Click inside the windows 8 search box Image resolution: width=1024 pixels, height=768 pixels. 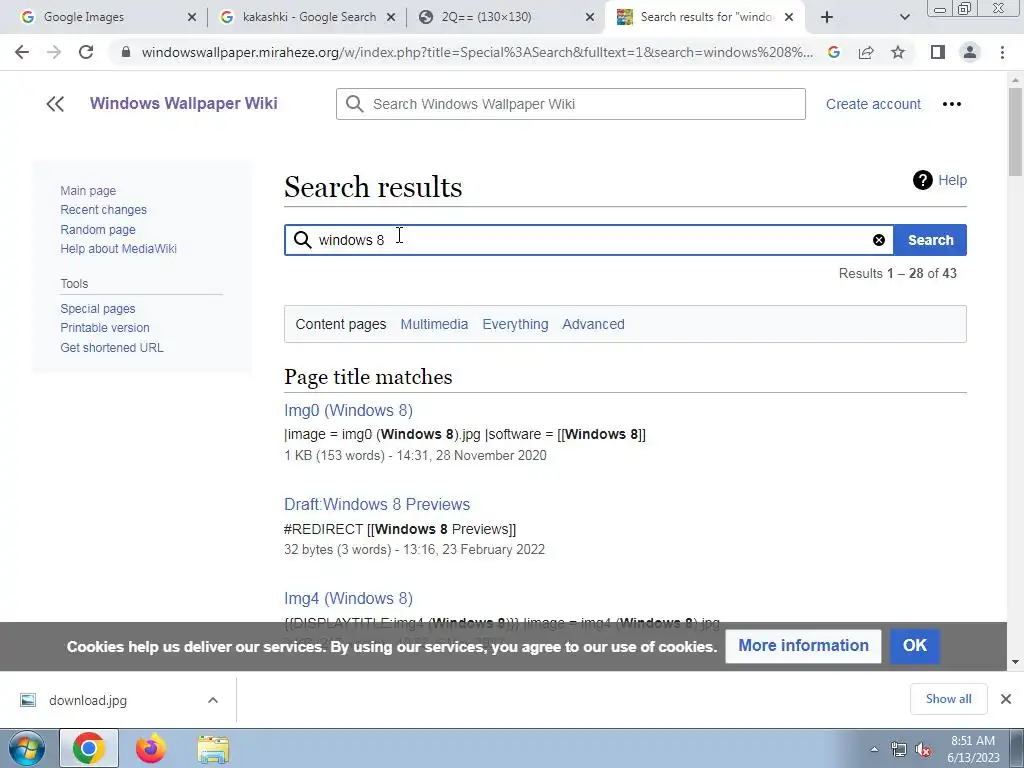click(x=588, y=240)
